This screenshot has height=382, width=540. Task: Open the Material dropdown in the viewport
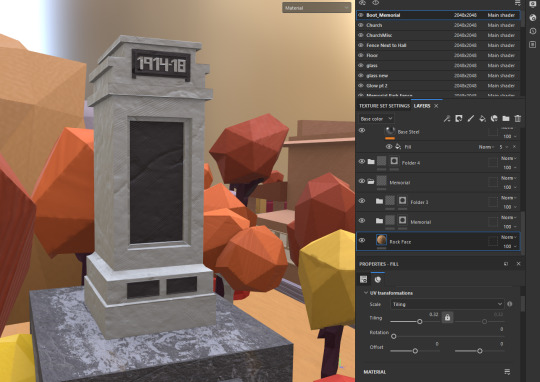(x=316, y=8)
